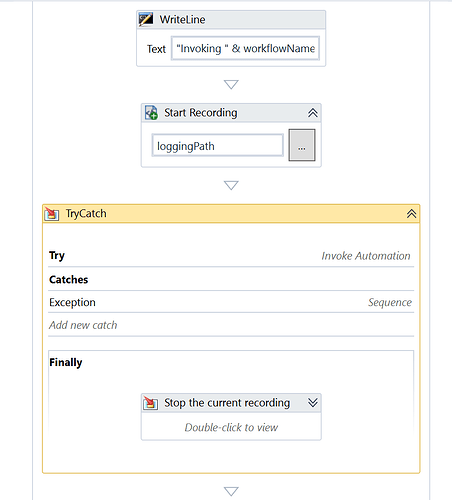Click the WriteLine activity icon
452x500 pixels.
tap(146, 19)
